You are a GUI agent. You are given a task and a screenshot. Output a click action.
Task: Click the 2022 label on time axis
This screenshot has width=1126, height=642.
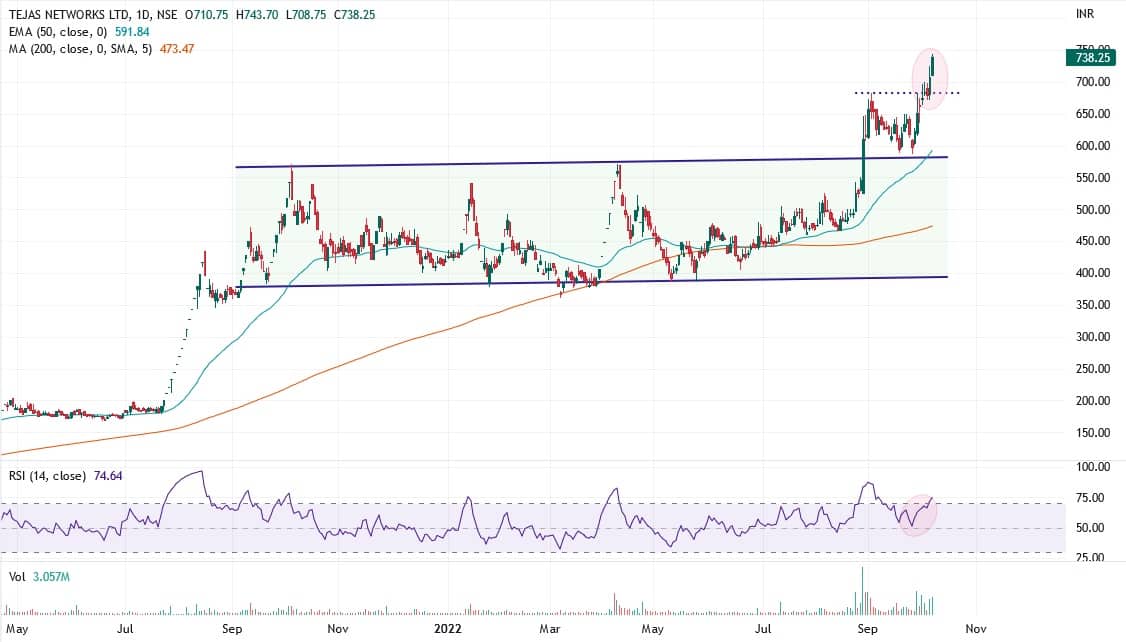(446, 629)
